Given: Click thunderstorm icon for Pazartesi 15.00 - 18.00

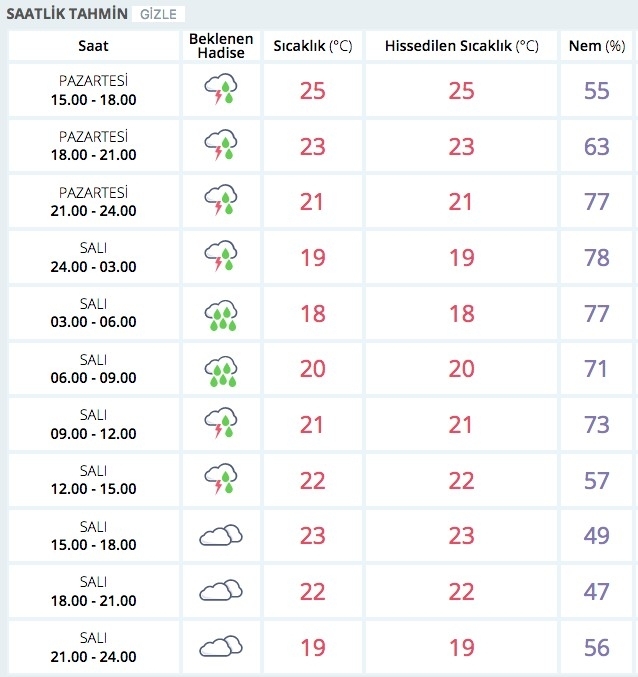Looking at the screenshot, I should point(220,91).
